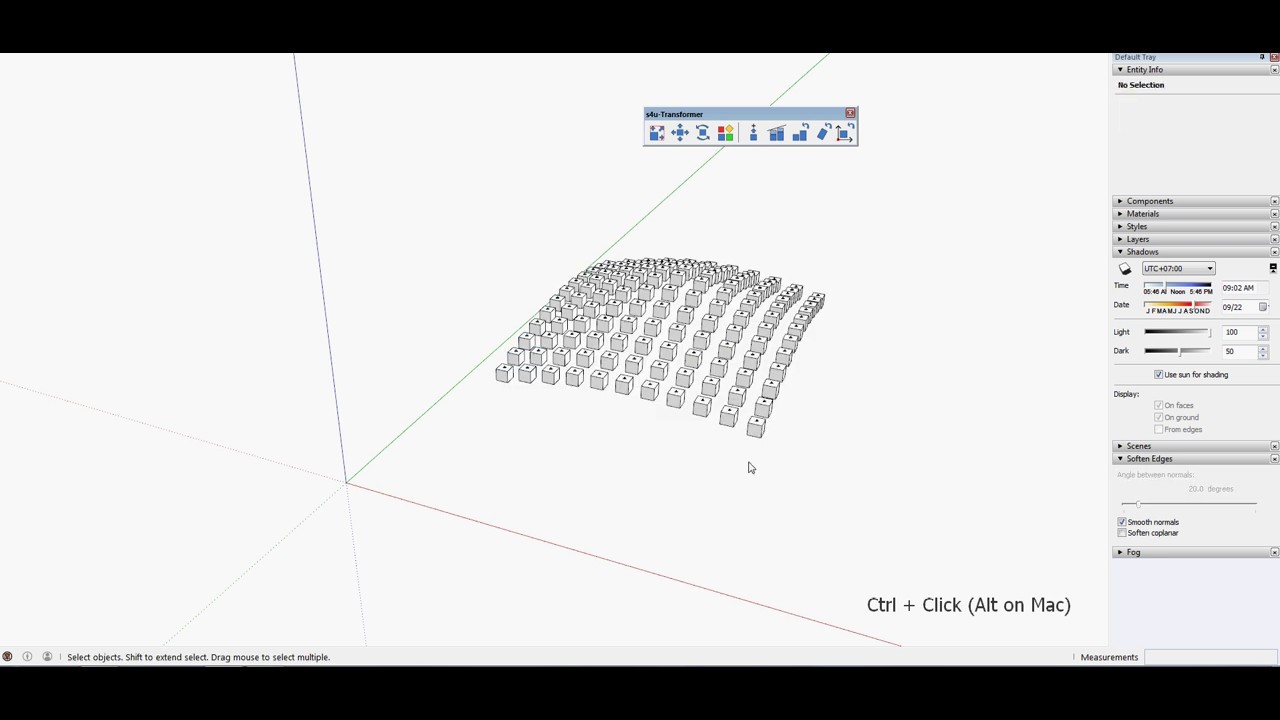
Task: Expand the Components panel
Action: 1120,201
